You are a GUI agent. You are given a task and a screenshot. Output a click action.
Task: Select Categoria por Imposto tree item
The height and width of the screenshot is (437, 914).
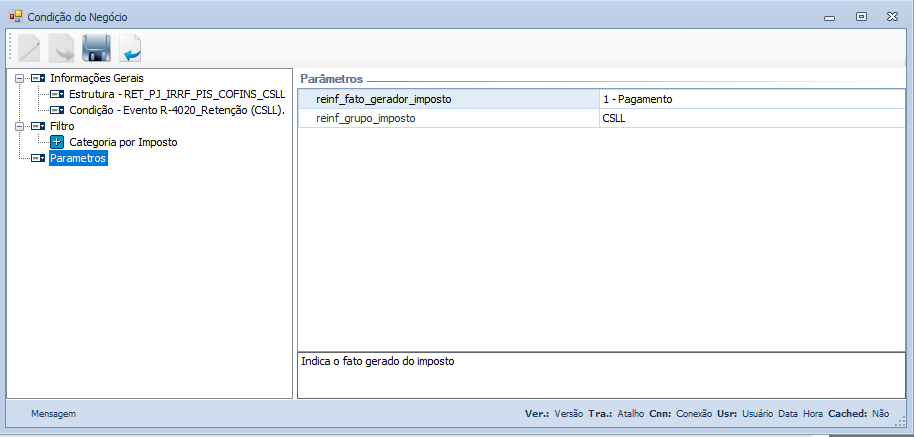124,142
